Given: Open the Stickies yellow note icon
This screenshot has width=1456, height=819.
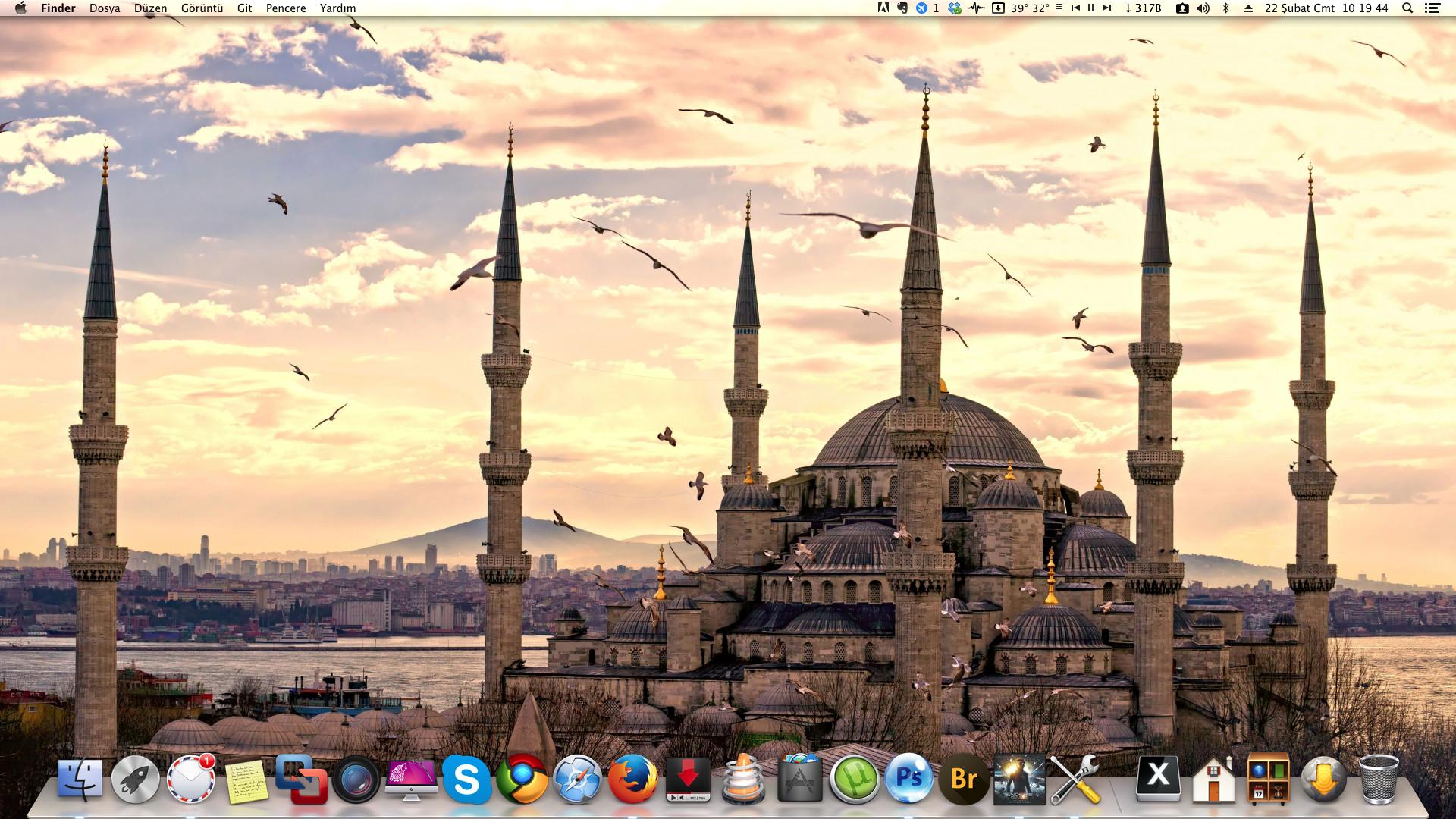Looking at the screenshot, I should [x=246, y=780].
